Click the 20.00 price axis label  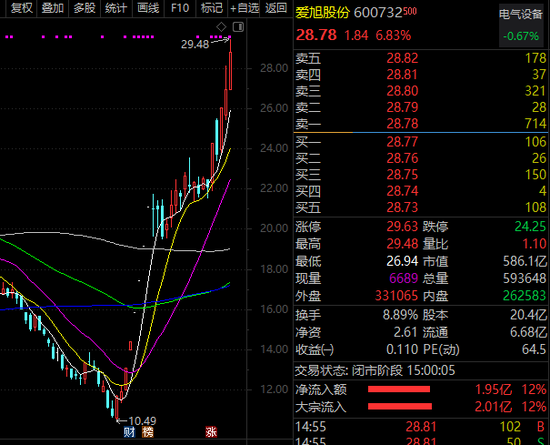(x=274, y=228)
